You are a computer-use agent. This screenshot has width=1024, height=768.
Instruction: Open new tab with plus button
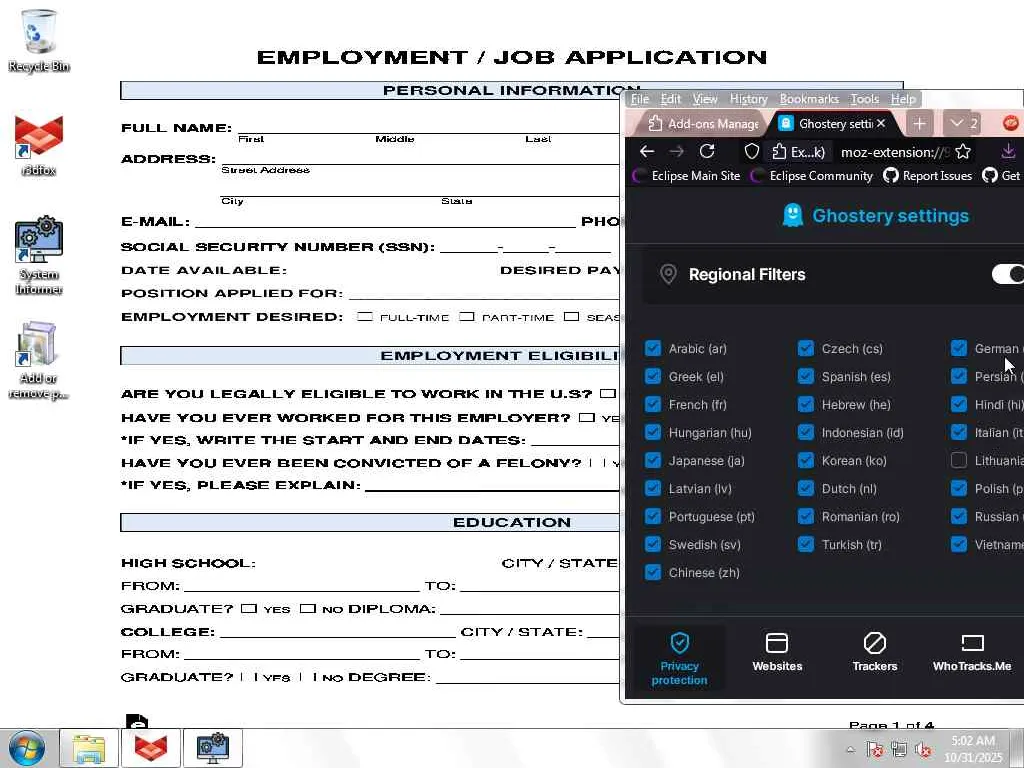click(x=919, y=123)
